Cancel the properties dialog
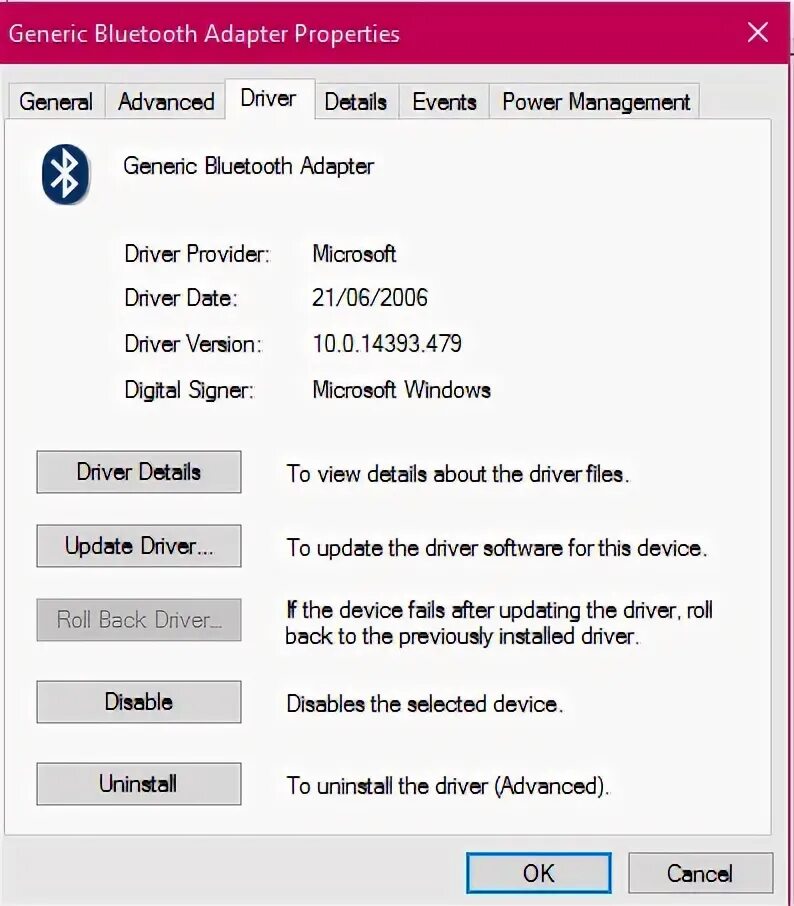 (700, 873)
